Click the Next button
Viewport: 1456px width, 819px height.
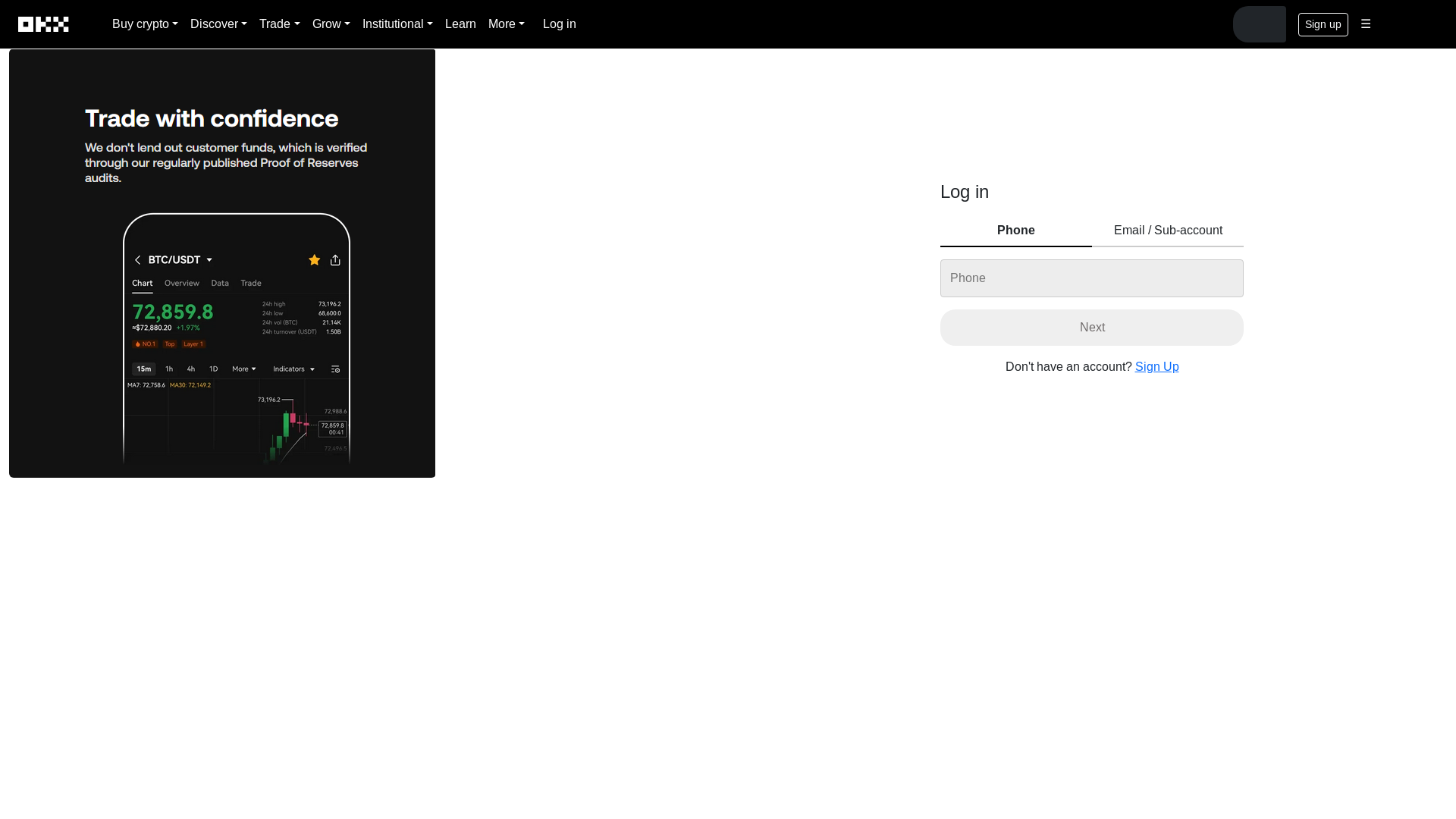coord(1092,328)
